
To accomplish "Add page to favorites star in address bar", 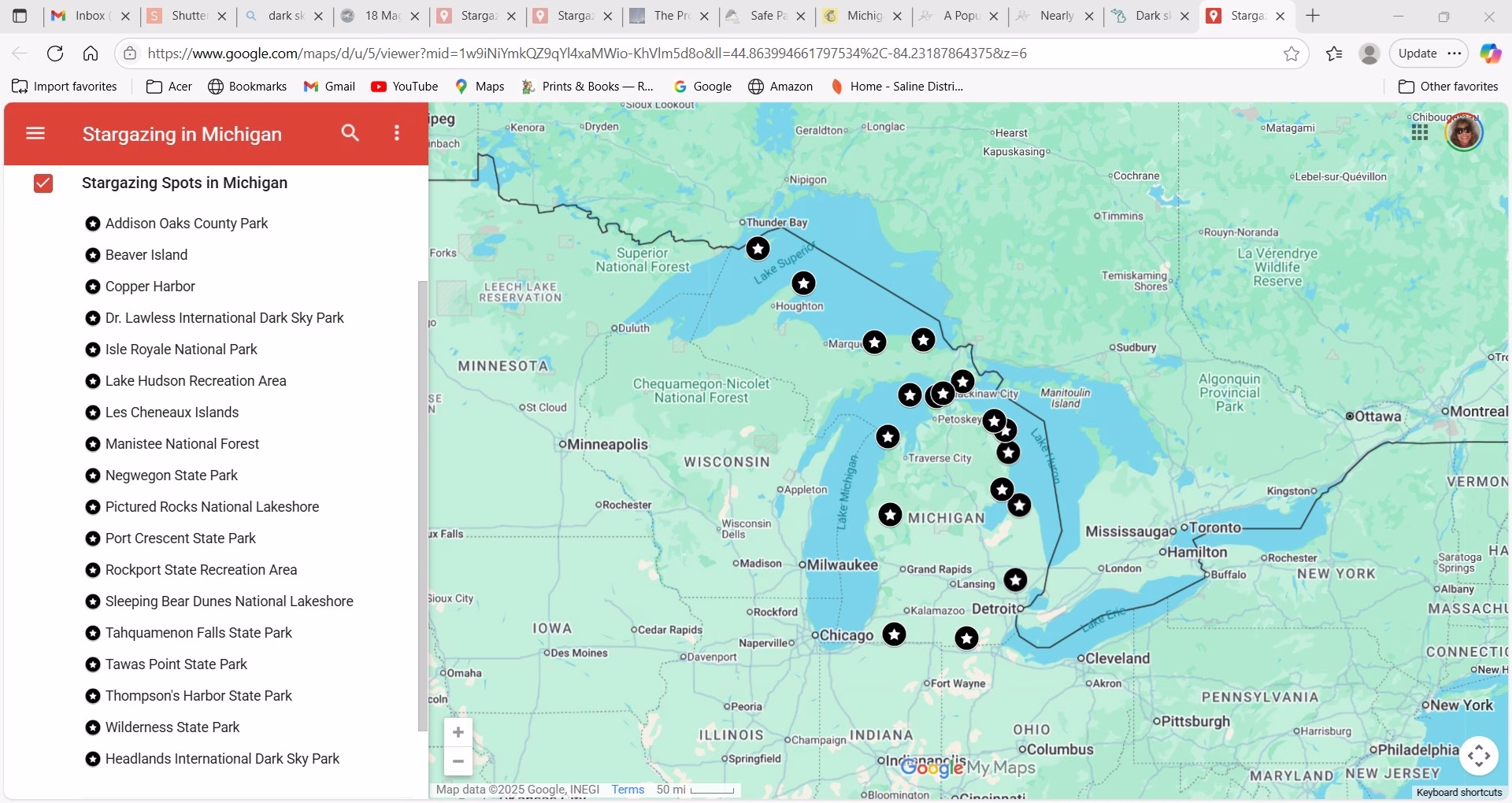I will coord(1291,54).
